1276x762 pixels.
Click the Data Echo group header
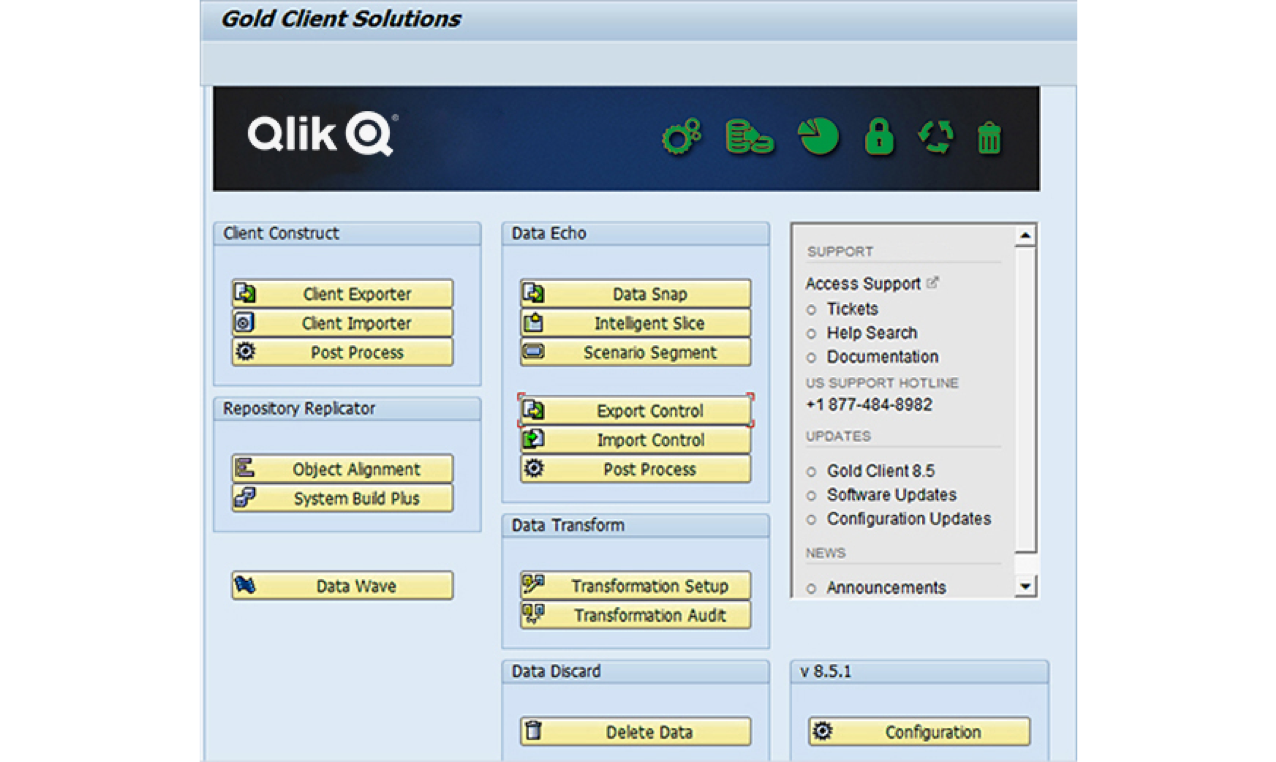pyautogui.click(x=635, y=234)
